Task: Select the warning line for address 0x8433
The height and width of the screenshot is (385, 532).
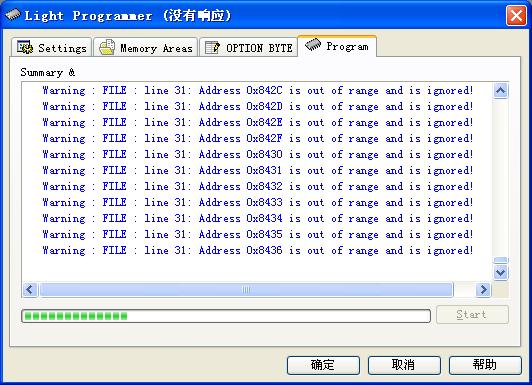Action: point(258,203)
